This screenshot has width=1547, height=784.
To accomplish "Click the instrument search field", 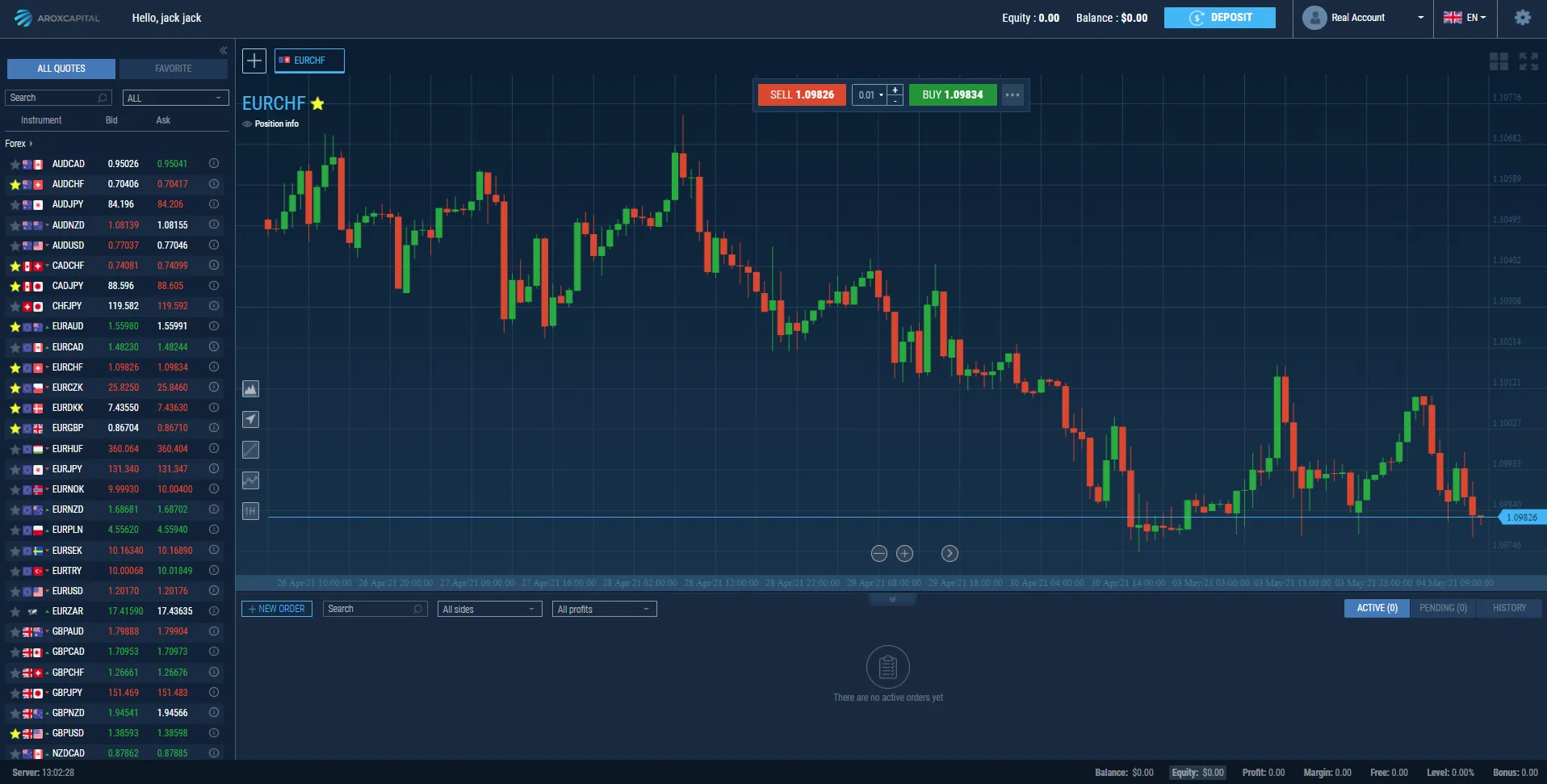I will click(59, 98).
